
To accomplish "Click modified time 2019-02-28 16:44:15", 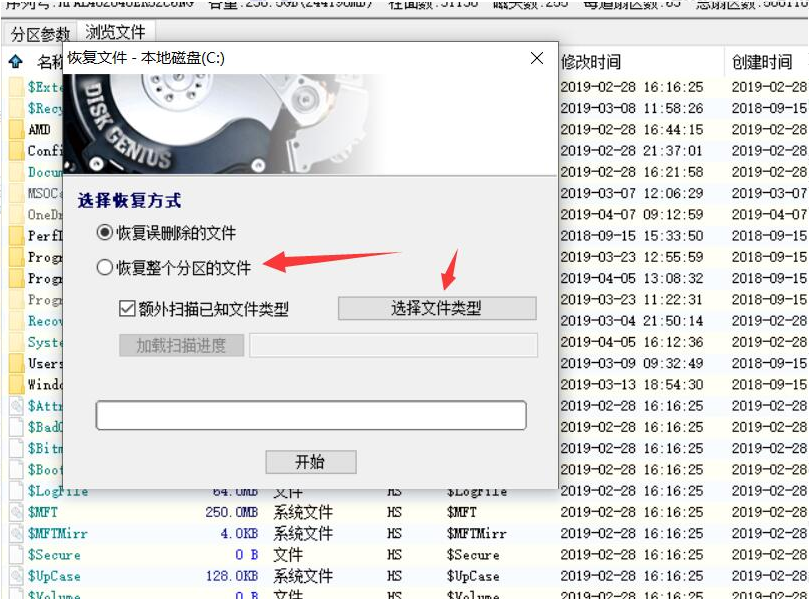I will 632,129.
